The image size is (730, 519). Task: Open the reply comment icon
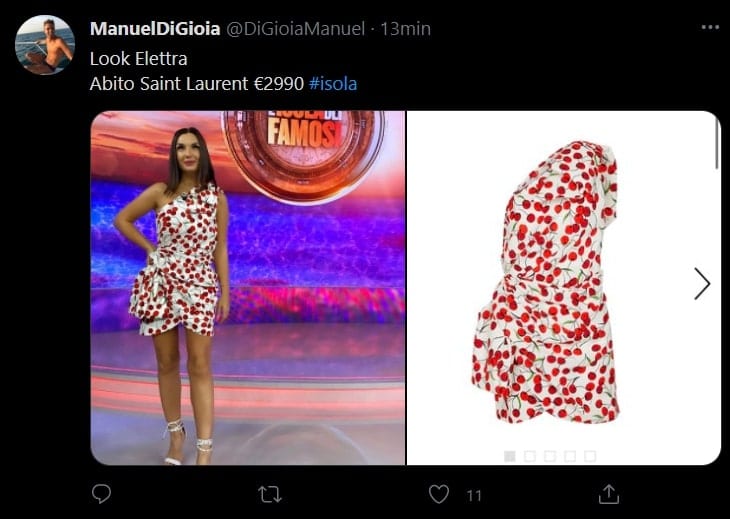(x=101, y=494)
